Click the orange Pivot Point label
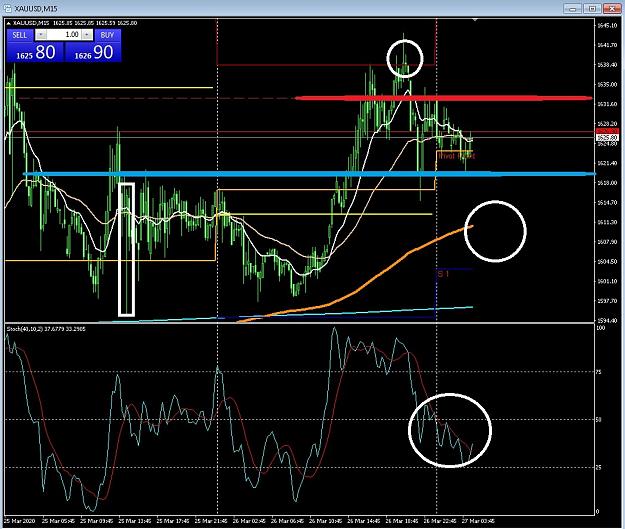 click(x=457, y=156)
